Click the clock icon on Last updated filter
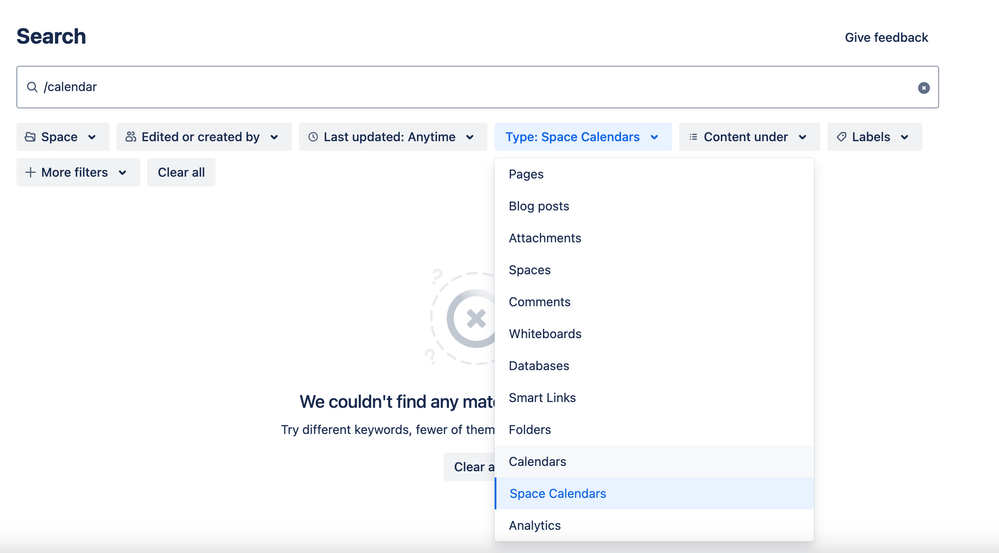The height and width of the screenshot is (553, 999). click(x=313, y=137)
